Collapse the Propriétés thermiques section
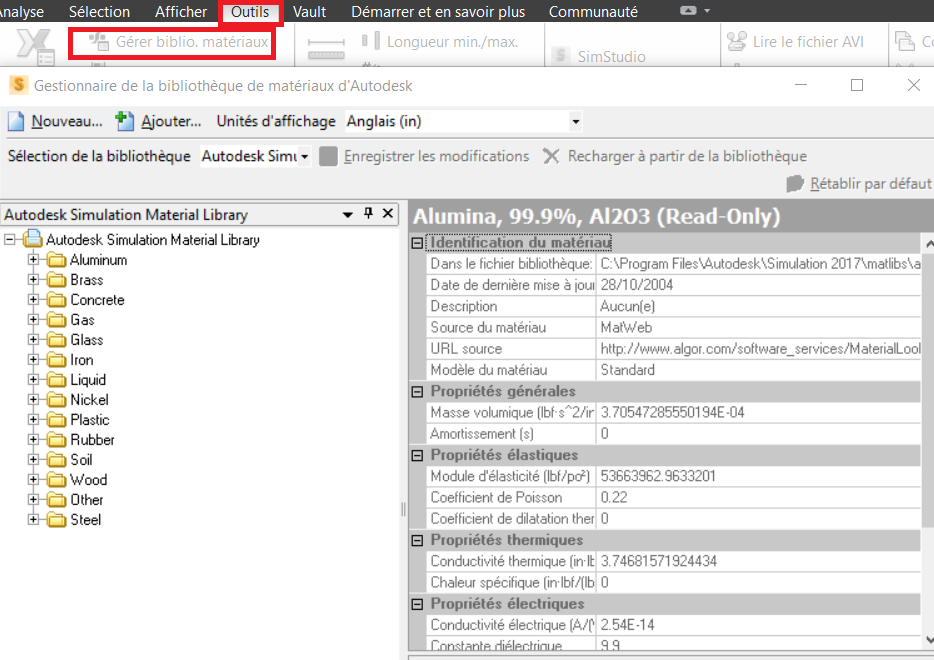The image size is (934, 660). pos(418,541)
